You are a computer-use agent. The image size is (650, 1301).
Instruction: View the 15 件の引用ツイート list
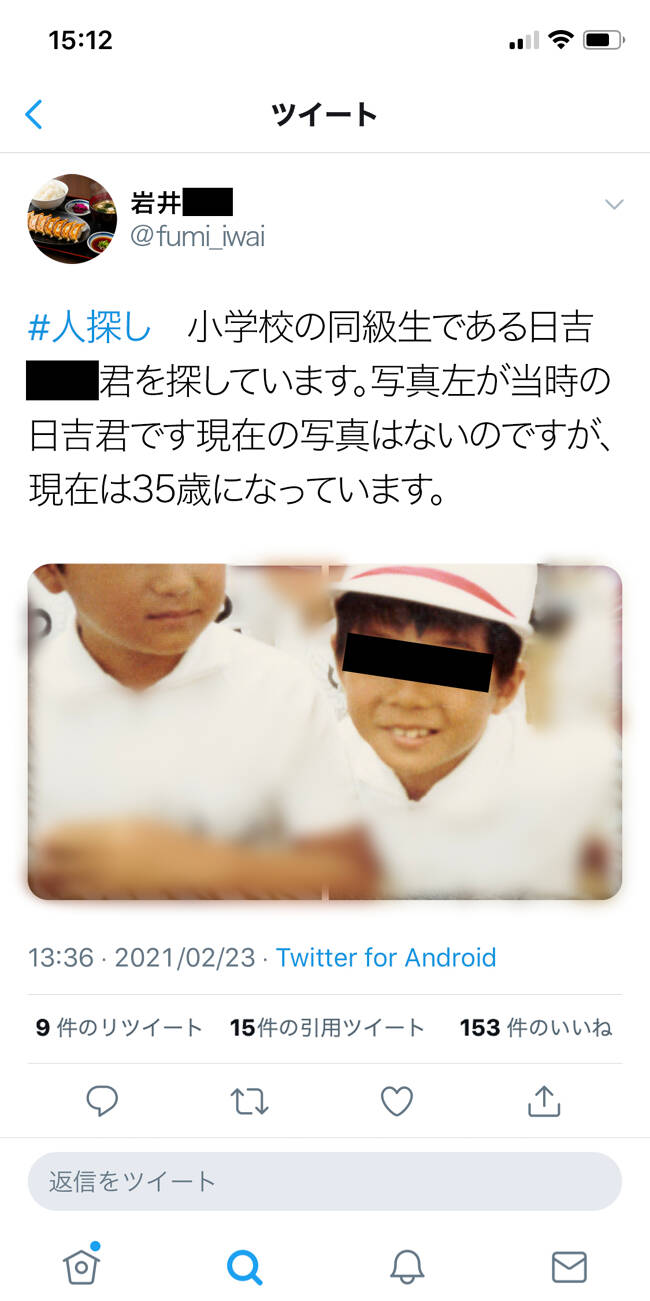pos(327,1027)
